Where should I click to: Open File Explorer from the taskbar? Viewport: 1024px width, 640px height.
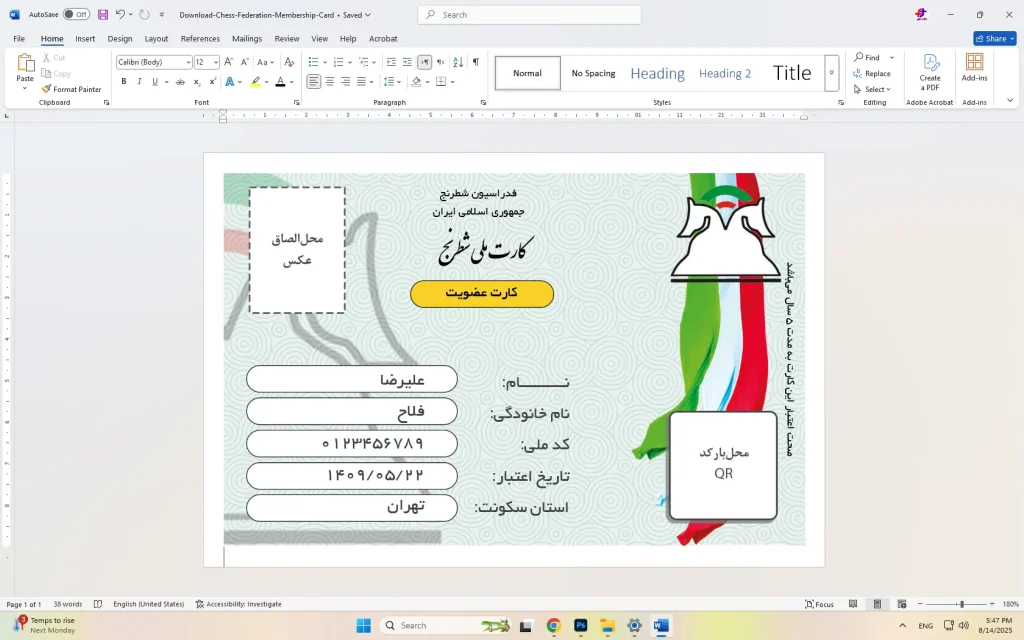(607, 626)
